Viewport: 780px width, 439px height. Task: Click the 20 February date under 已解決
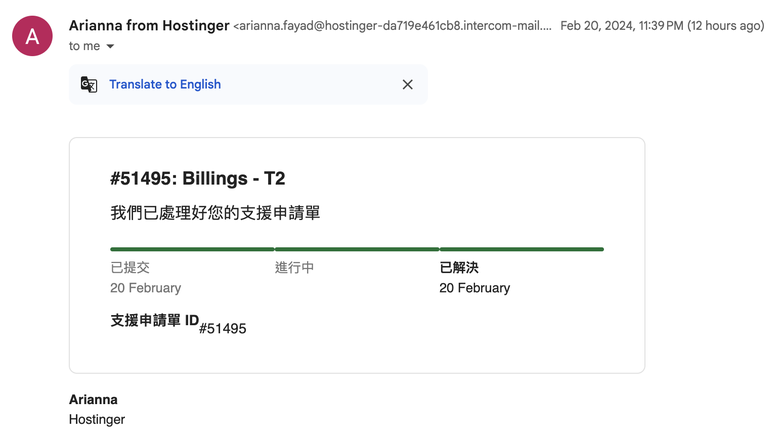click(x=475, y=288)
